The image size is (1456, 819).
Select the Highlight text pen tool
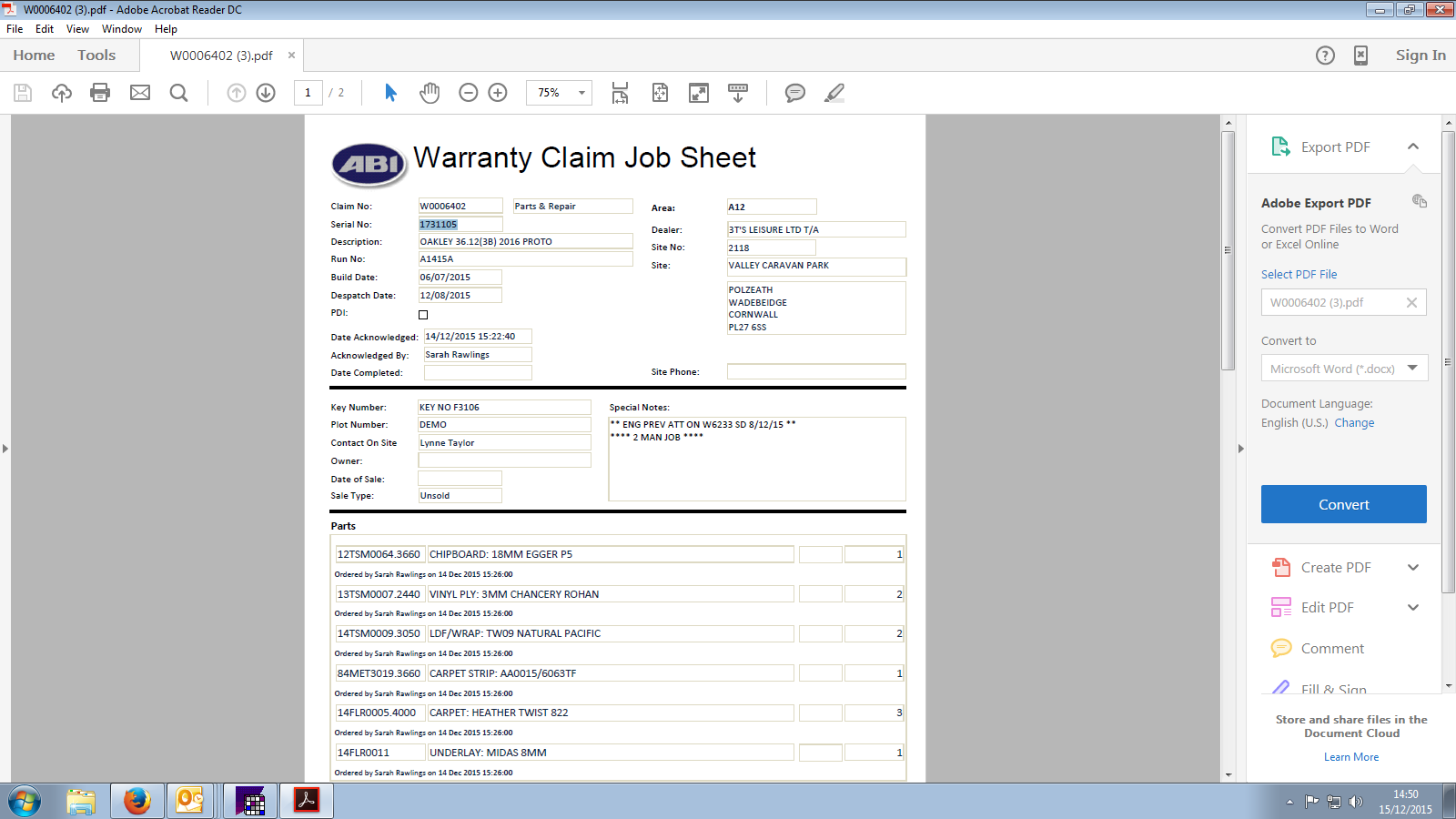pyautogui.click(x=834, y=93)
